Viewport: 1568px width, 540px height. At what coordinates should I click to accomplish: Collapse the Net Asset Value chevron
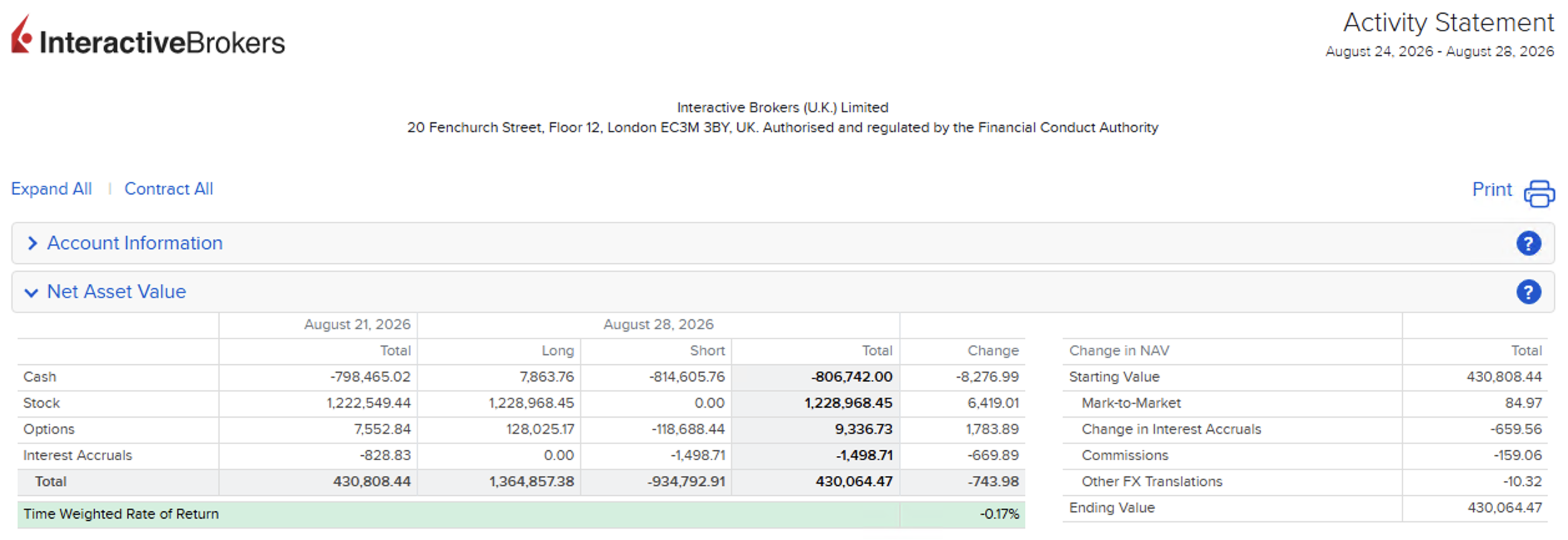[31, 292]
